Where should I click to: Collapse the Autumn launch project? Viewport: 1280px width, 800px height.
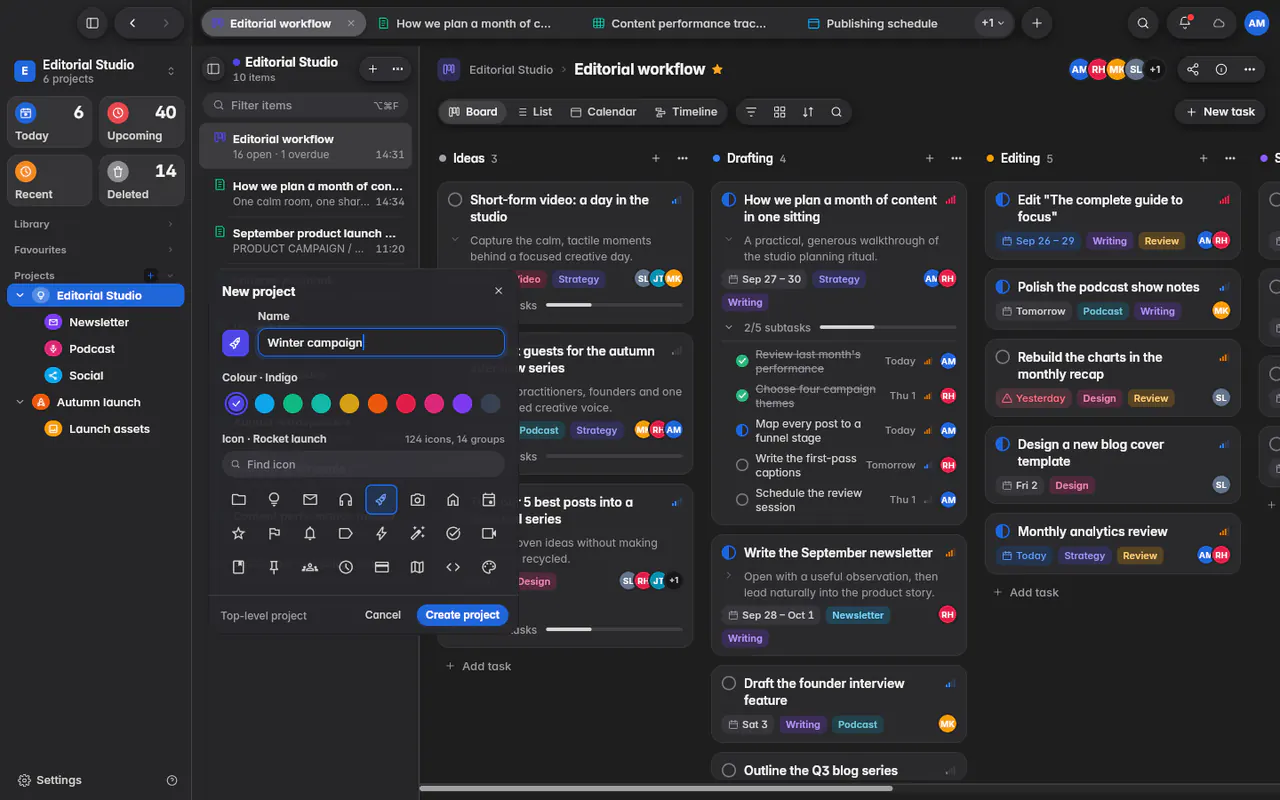pos(20,402)
